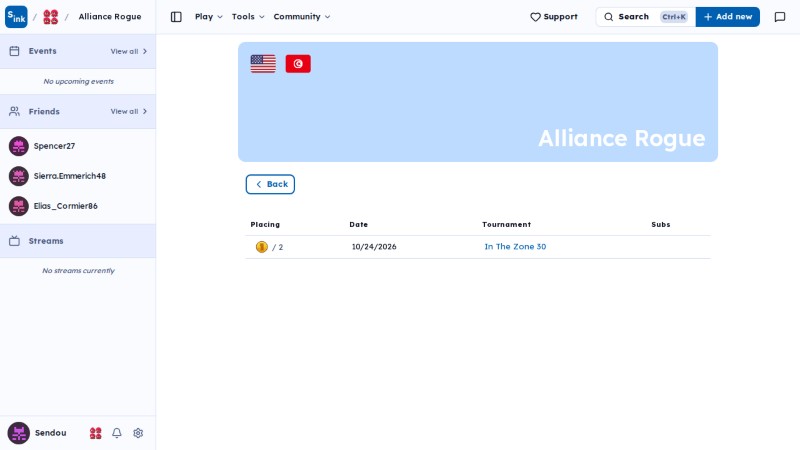Screen dimensions: 800x450
Task: Click Spencer27's avatar
Action: coord(19,146)
